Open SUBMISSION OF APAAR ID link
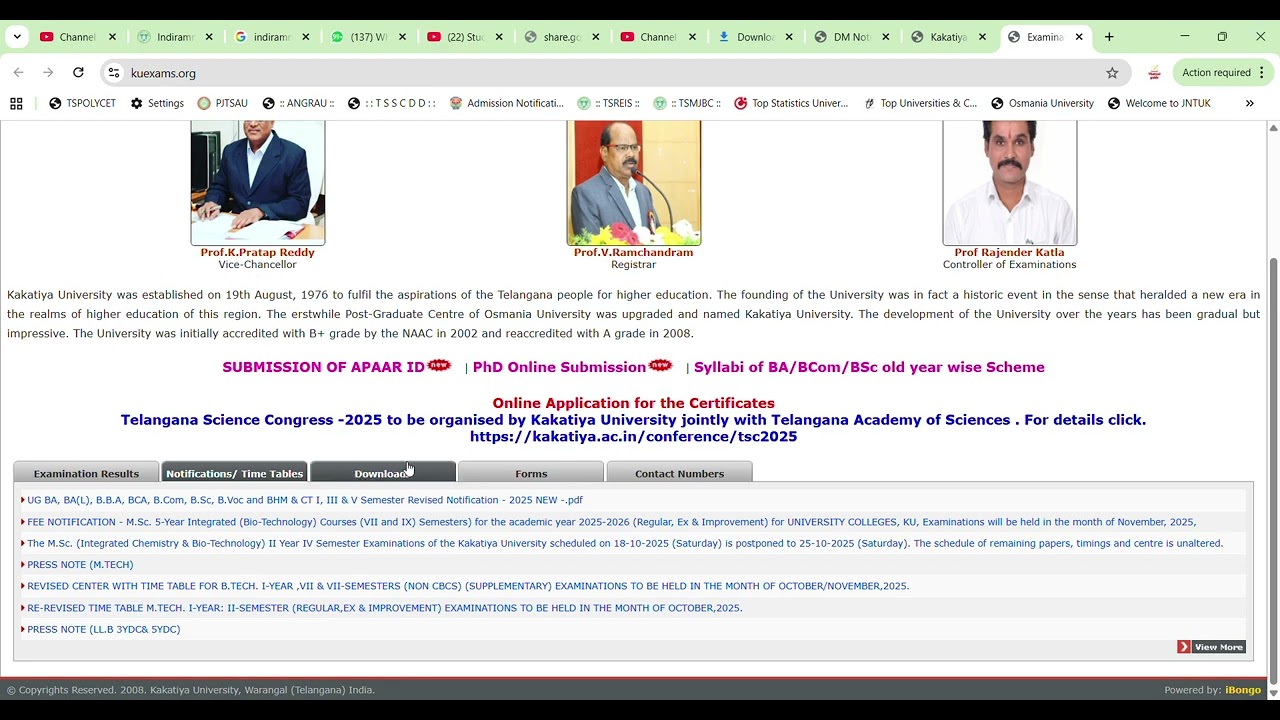This screenshot has width=1280, height=720. point(323,367)
